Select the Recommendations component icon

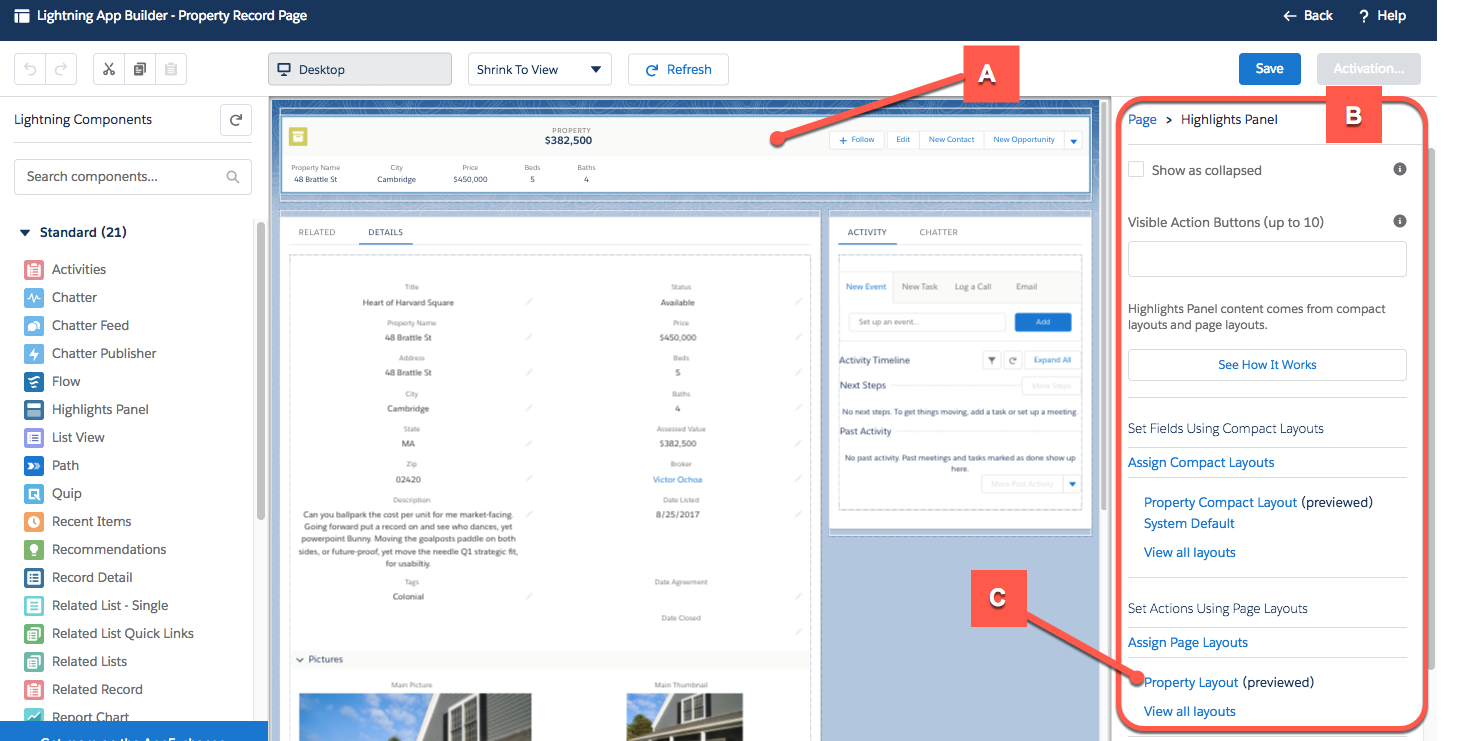click(34, 549)
